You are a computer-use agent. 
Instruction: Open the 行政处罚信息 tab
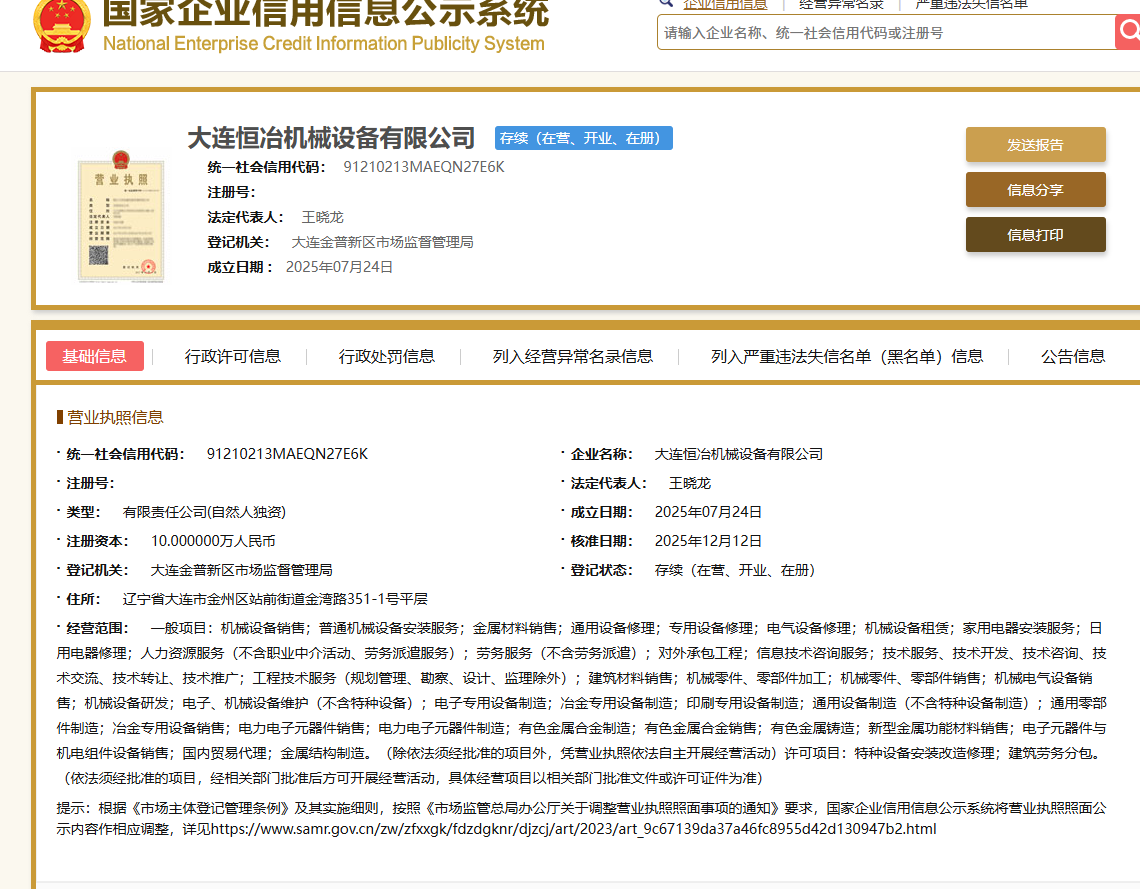pos(387,356)
